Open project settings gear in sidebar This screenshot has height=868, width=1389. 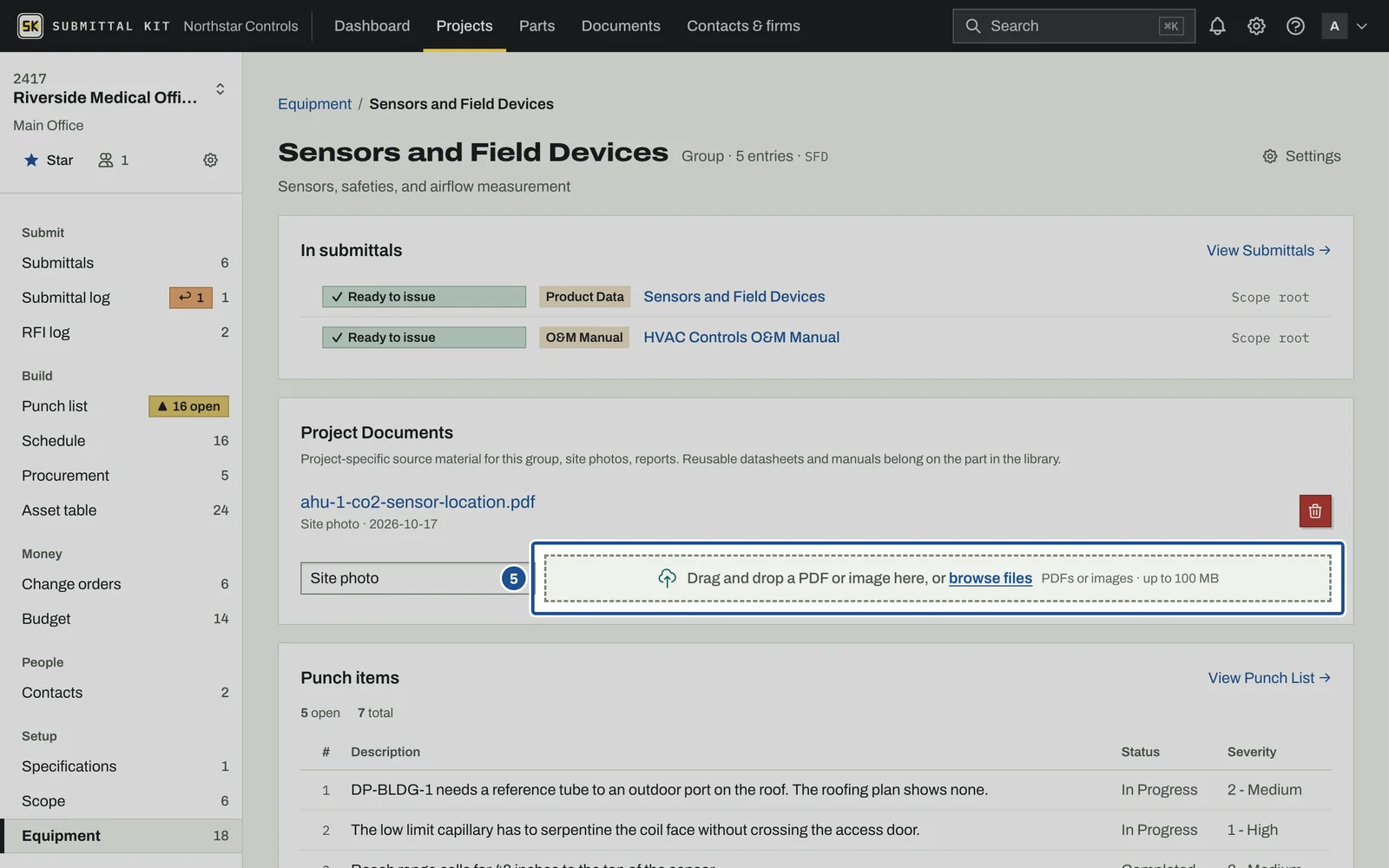(x=210, y=160)
